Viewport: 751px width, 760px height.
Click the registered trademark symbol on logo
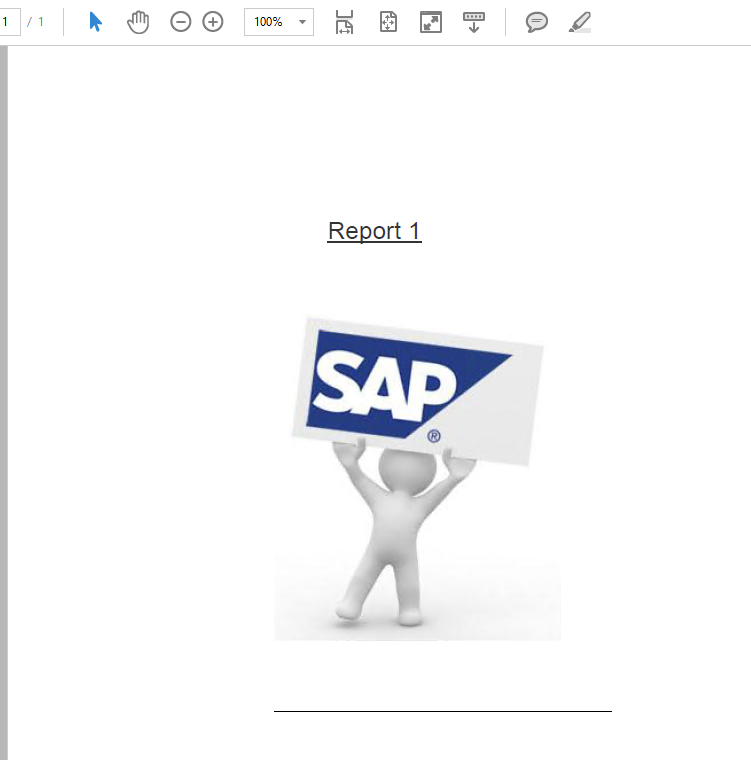coord(434,436)
